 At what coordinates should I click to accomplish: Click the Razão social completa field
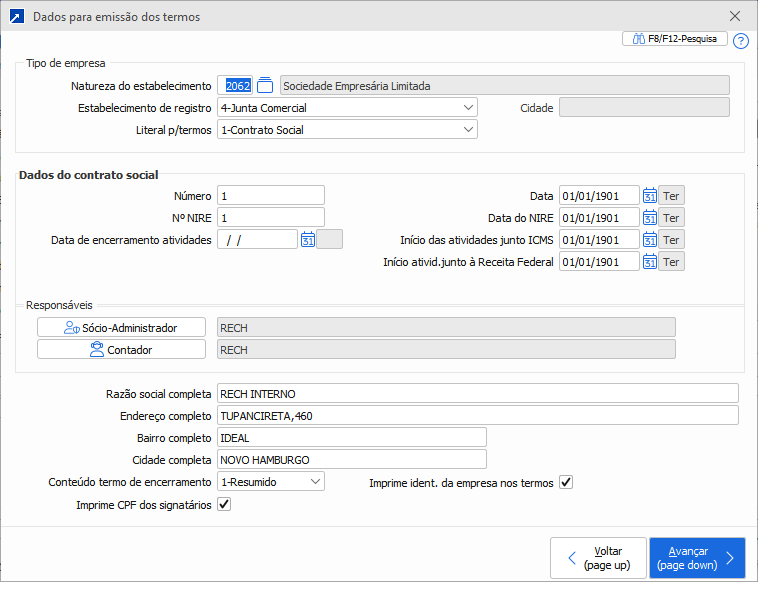coord(477,393)
